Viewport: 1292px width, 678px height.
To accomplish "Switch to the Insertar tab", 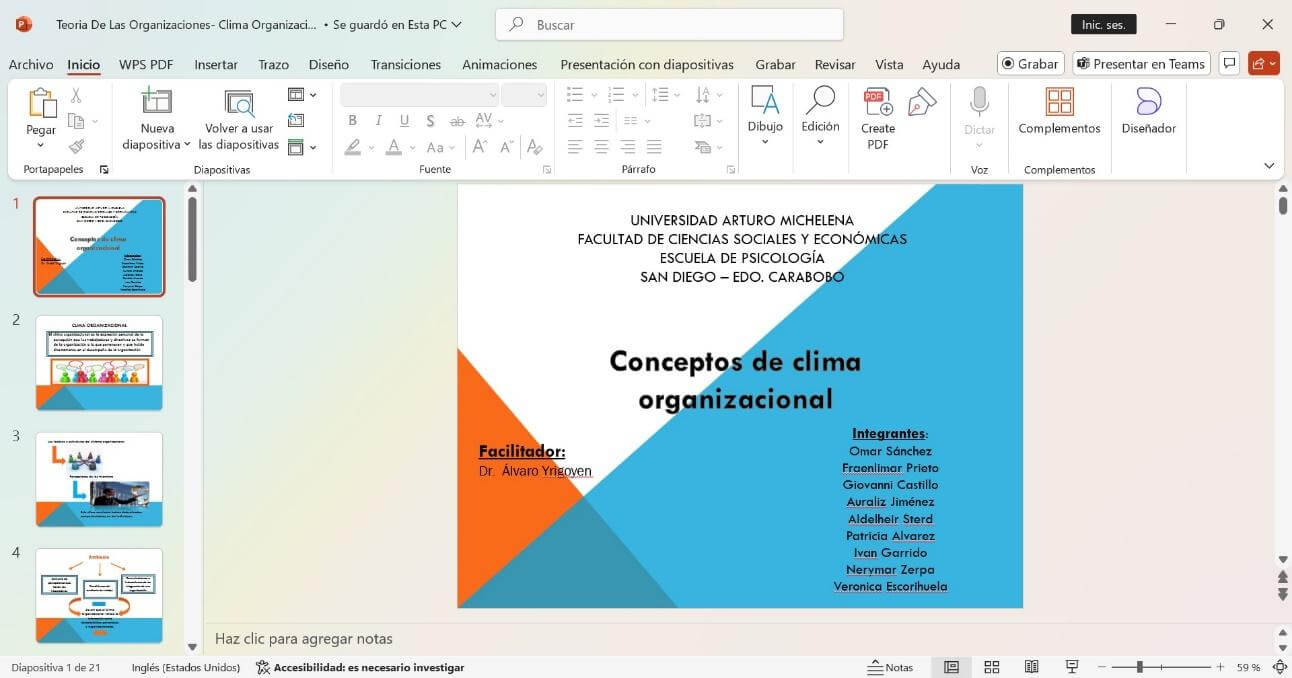I will point(216,64).
